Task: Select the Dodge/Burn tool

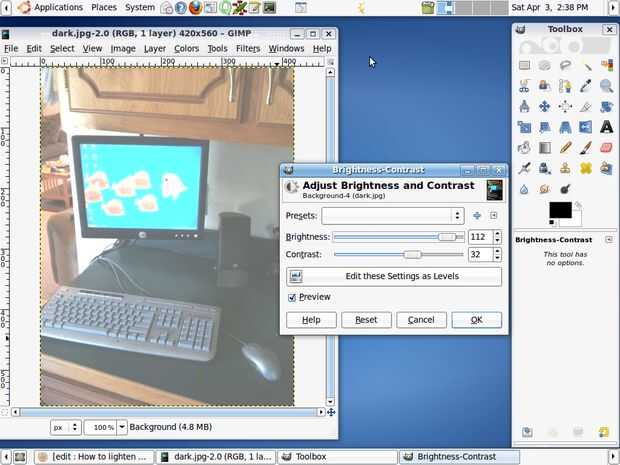Action: (x=565, y=189)
